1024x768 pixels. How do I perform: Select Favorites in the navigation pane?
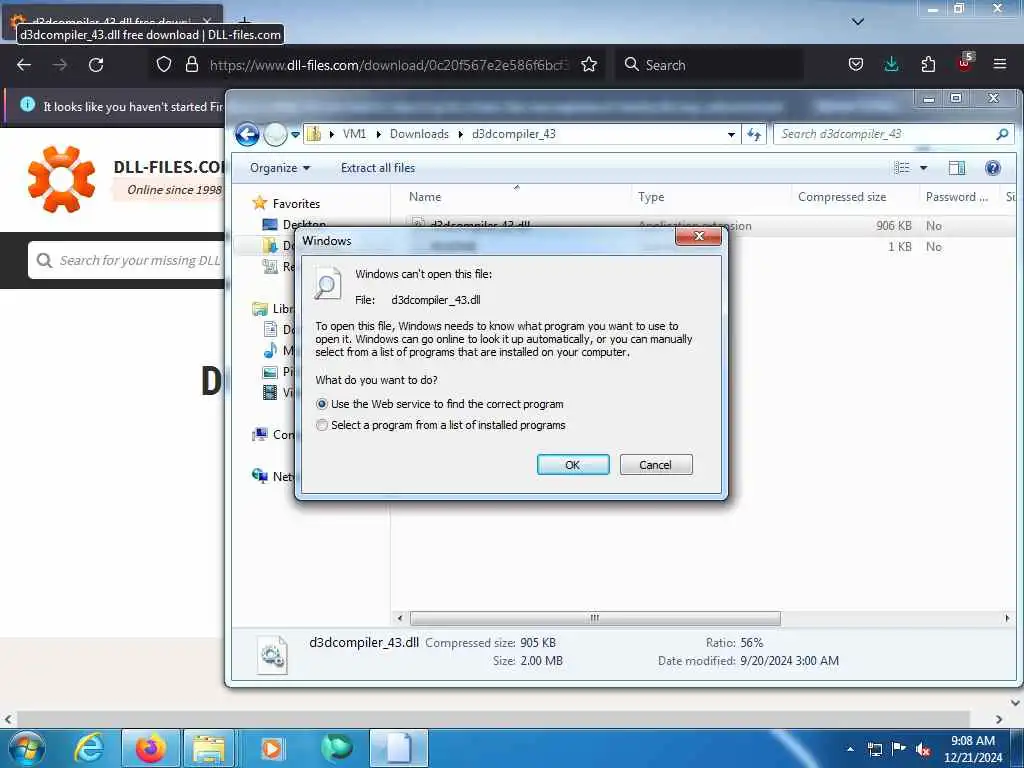[x=296, y=204]
